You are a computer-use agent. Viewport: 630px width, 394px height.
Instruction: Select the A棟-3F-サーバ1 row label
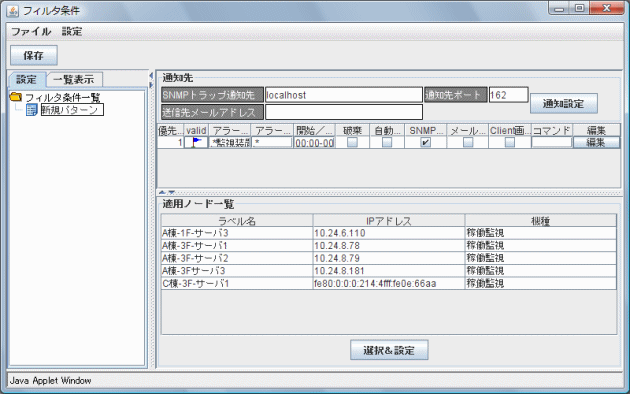(x=195, y=245)
